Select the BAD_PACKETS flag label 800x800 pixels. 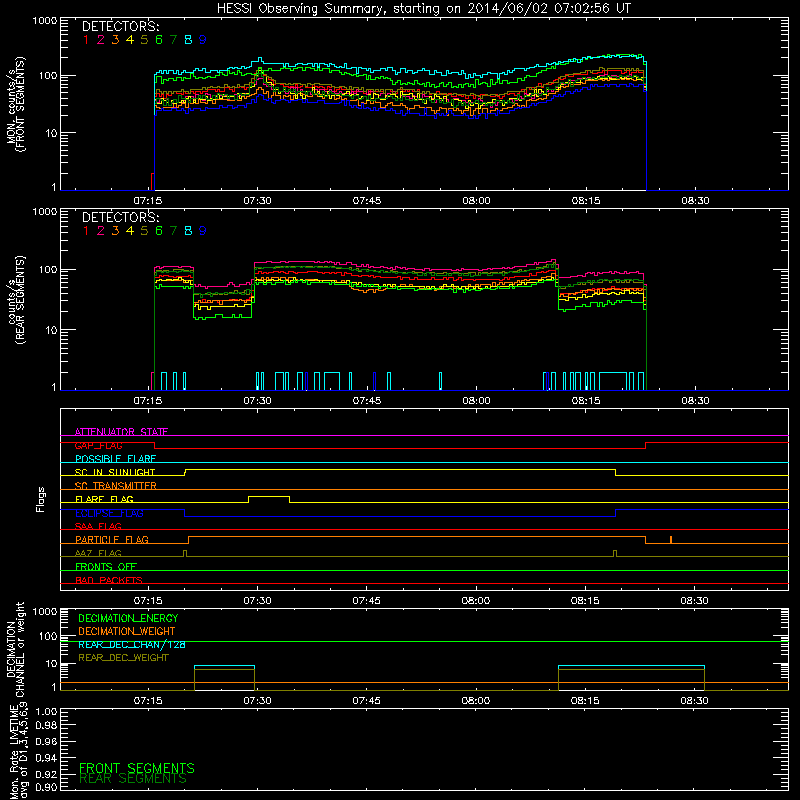click(109, 580)
